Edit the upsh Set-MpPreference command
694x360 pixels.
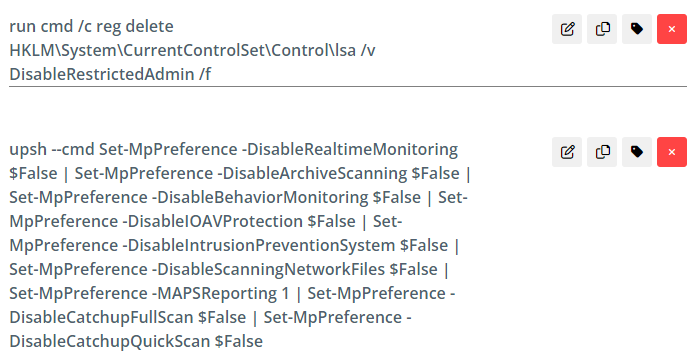click(567, 152)
